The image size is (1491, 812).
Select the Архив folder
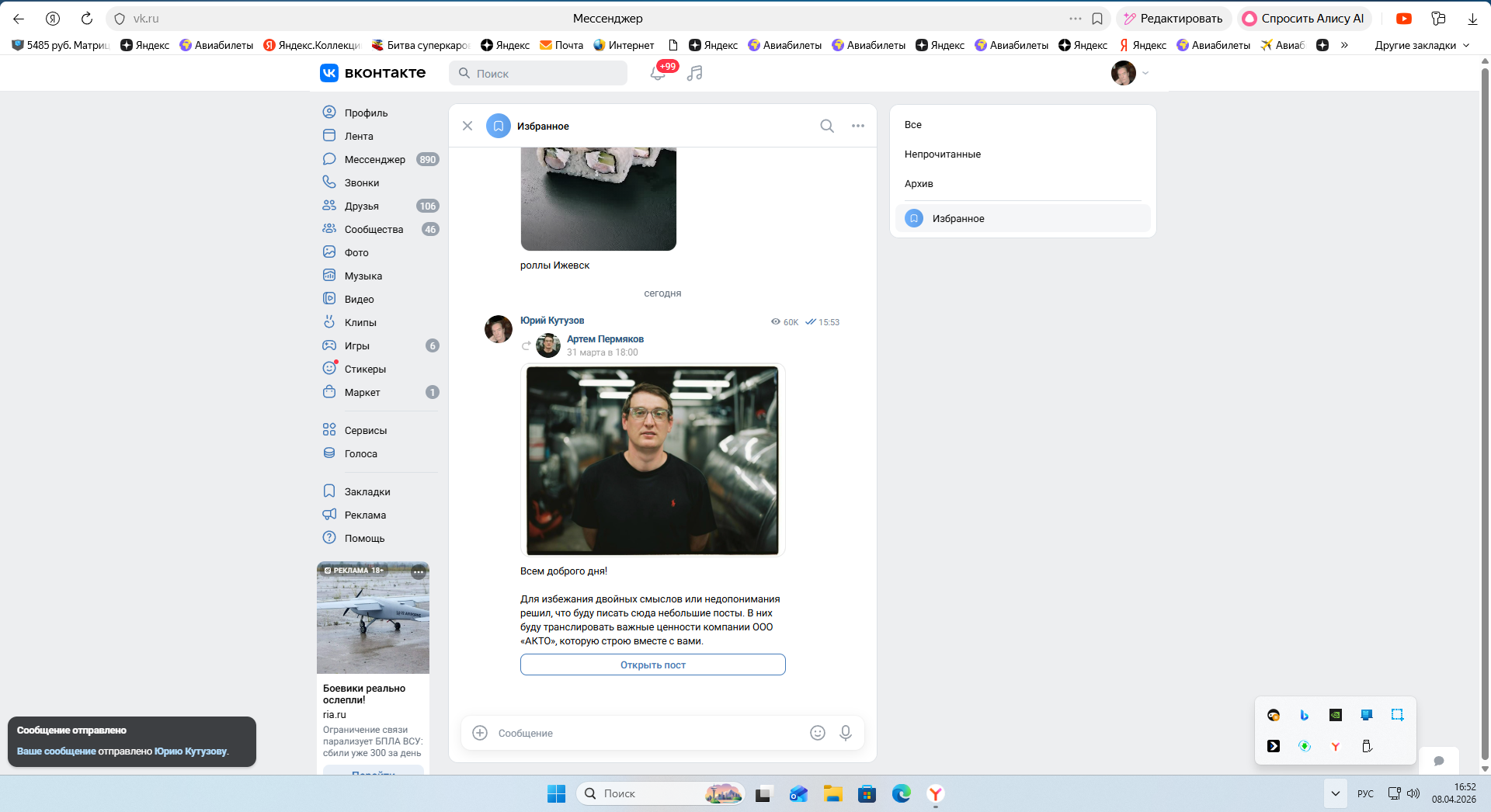(919, 184)
